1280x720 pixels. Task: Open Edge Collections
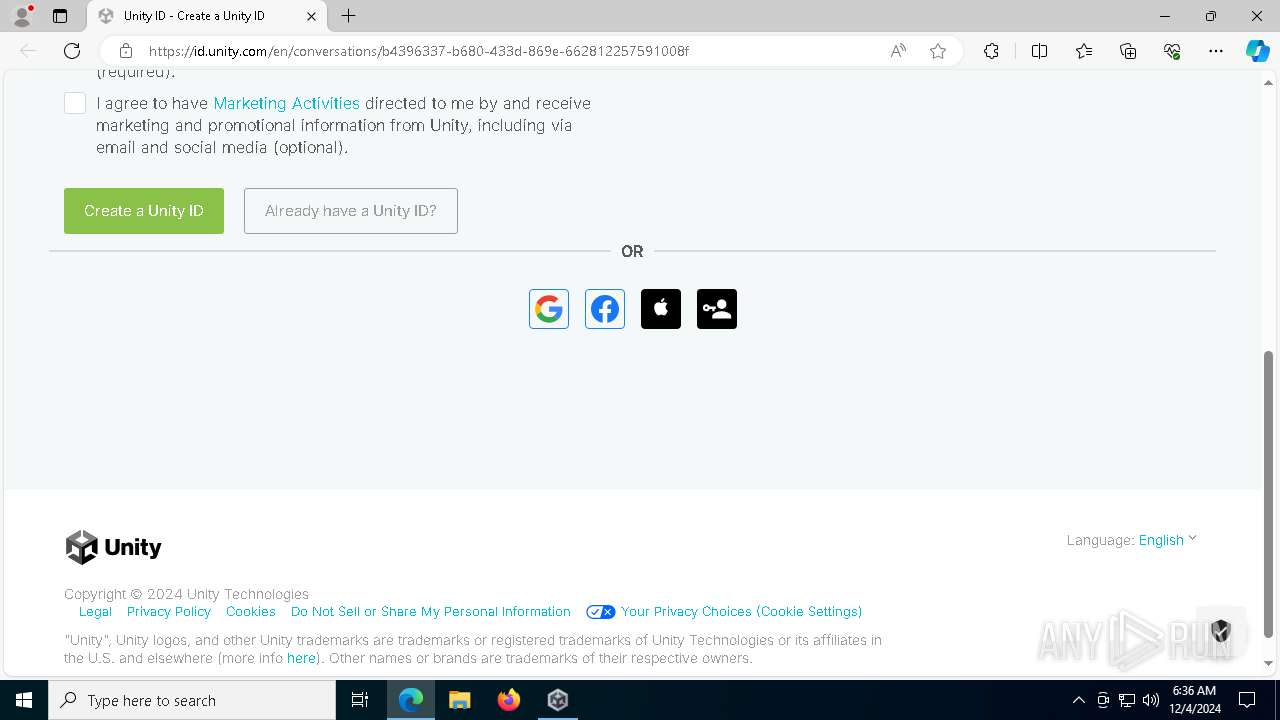coord(1128,51)
